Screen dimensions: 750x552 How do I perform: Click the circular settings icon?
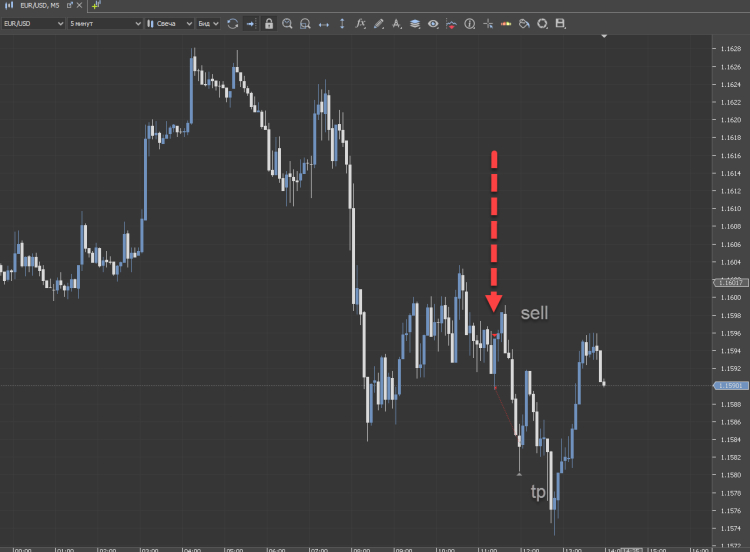542,23
